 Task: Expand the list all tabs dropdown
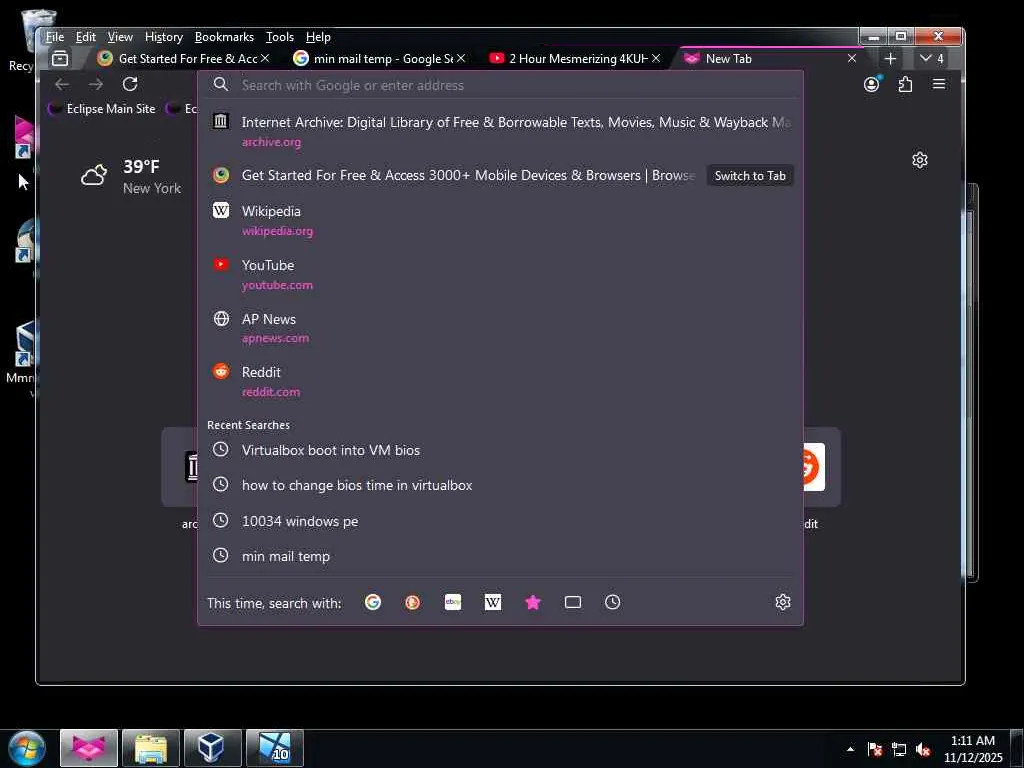click(931, 59)
